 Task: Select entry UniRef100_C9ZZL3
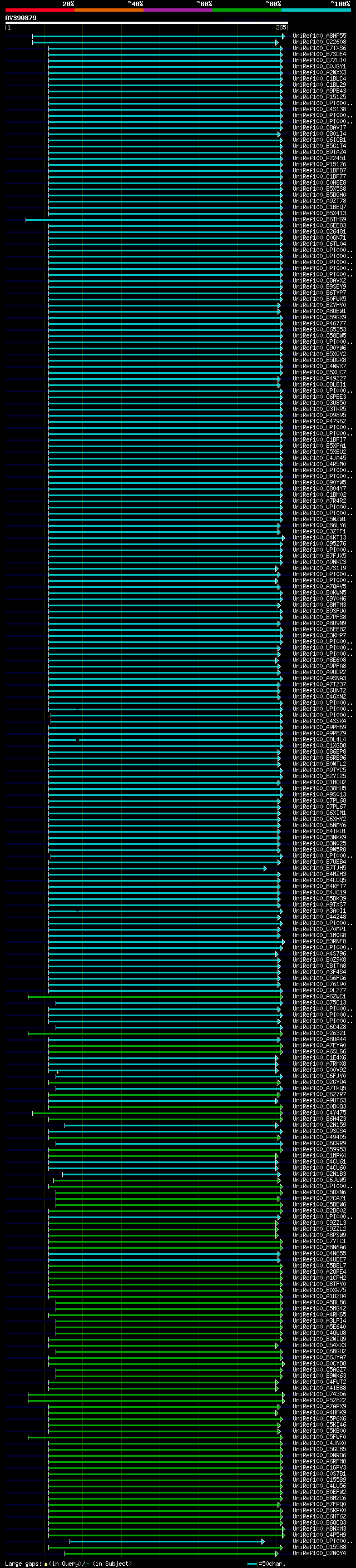319,1223
